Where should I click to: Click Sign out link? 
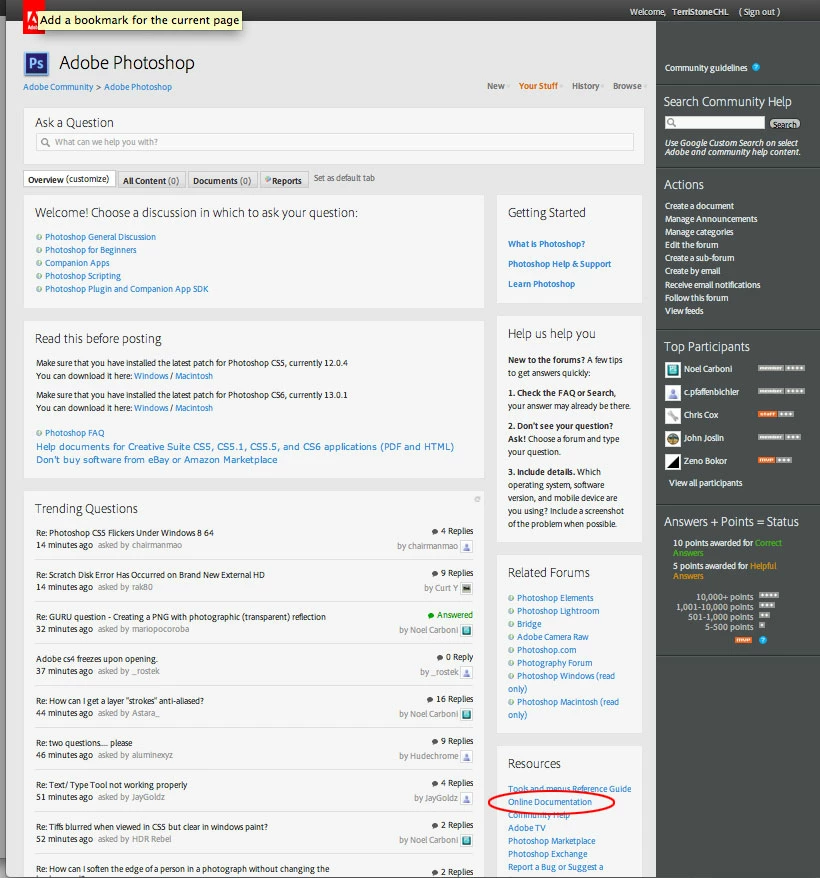[x=760, y=12]
